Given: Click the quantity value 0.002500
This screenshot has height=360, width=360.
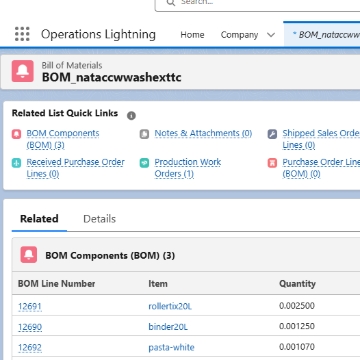Looking at the screenshot, I should click(x=297, y=306).
